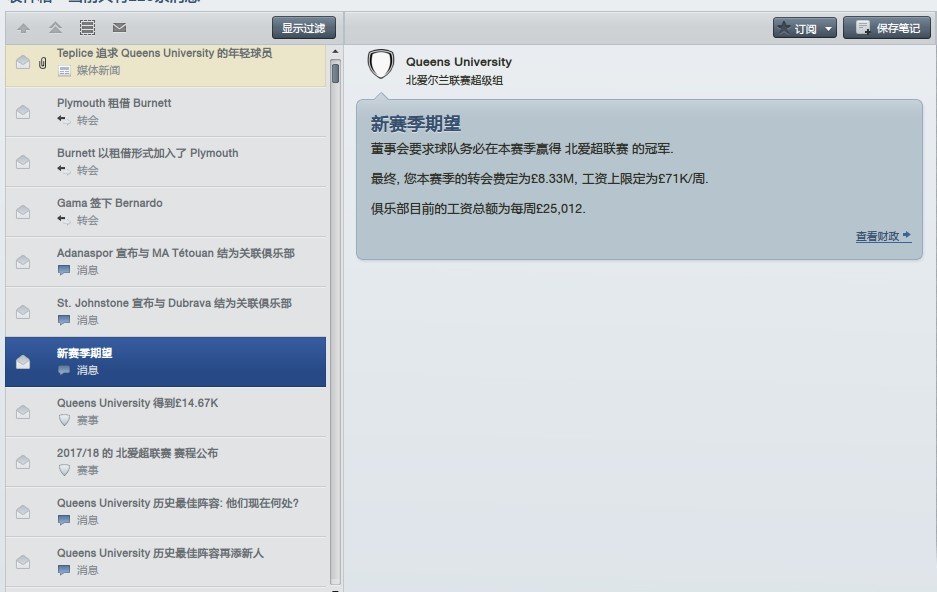Click 保存笔记 button
Screen dimensions: 937x592
[x=887, y=28]
